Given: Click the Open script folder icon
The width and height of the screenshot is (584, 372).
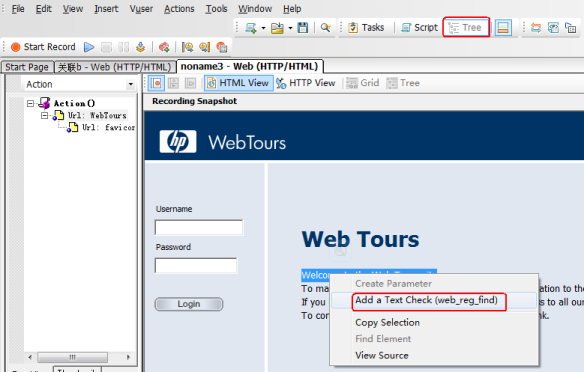Looking at the screenshot, I should (277, 28).
